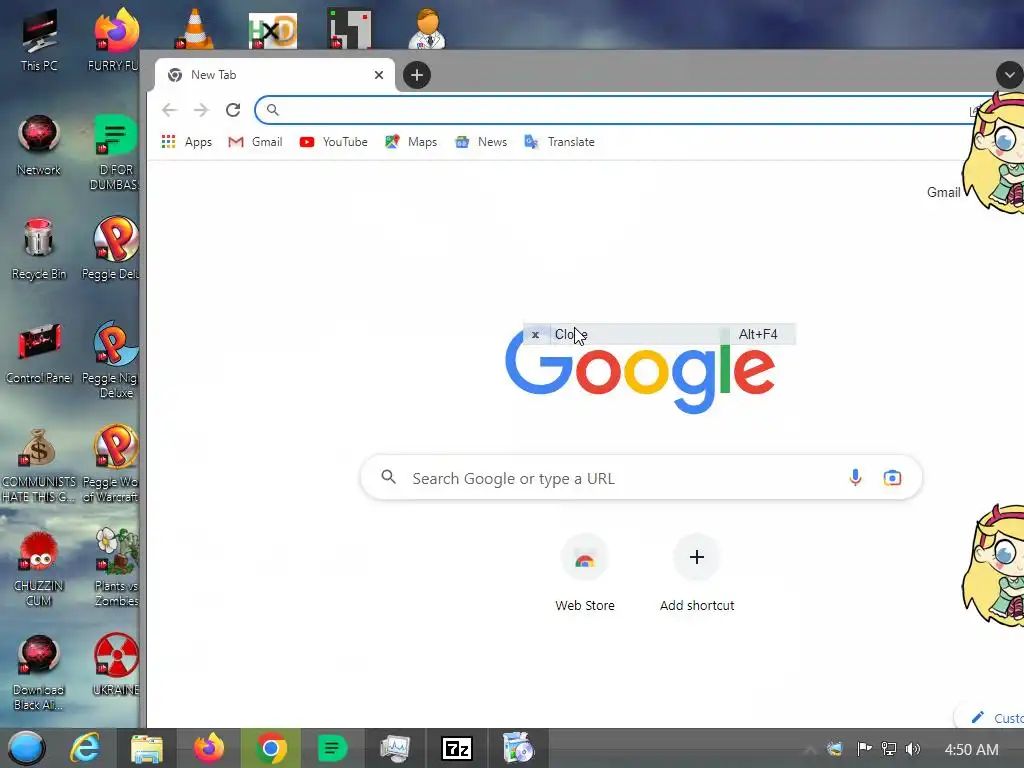This screenshot has width=1024, height=768.
Task: Open the This PC desktop icon
Action: point(39,40)
